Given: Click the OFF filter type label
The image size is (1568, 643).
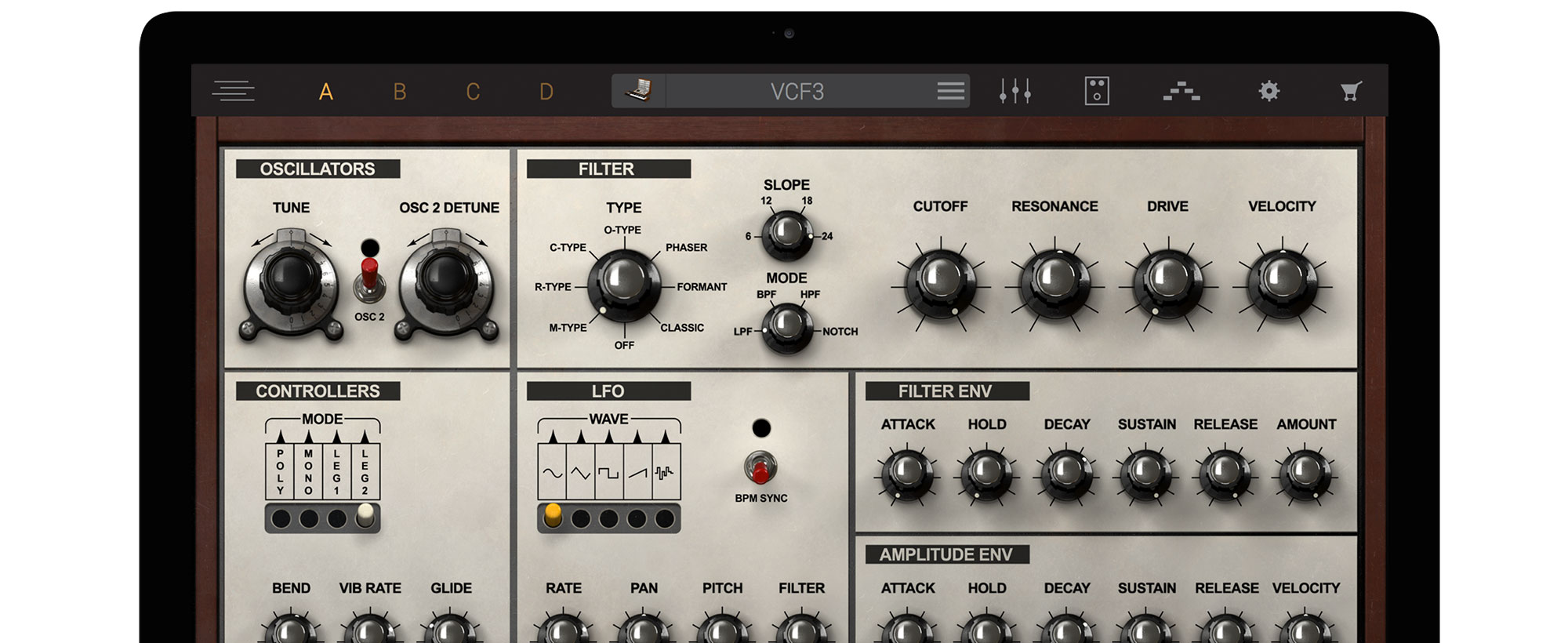Looking at the screenshot, I should tap(624, 345).
